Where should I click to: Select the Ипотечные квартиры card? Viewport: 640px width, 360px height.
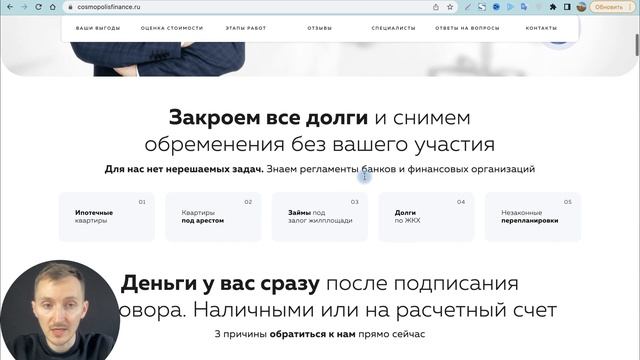107,217
